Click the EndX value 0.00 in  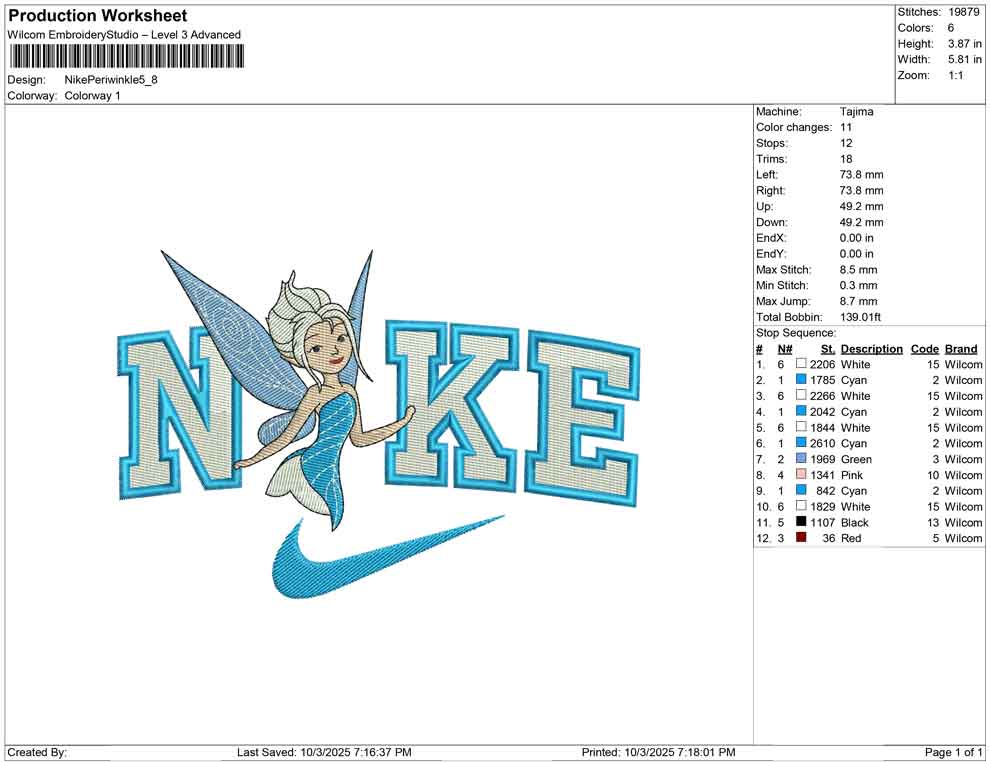point(857,238)
